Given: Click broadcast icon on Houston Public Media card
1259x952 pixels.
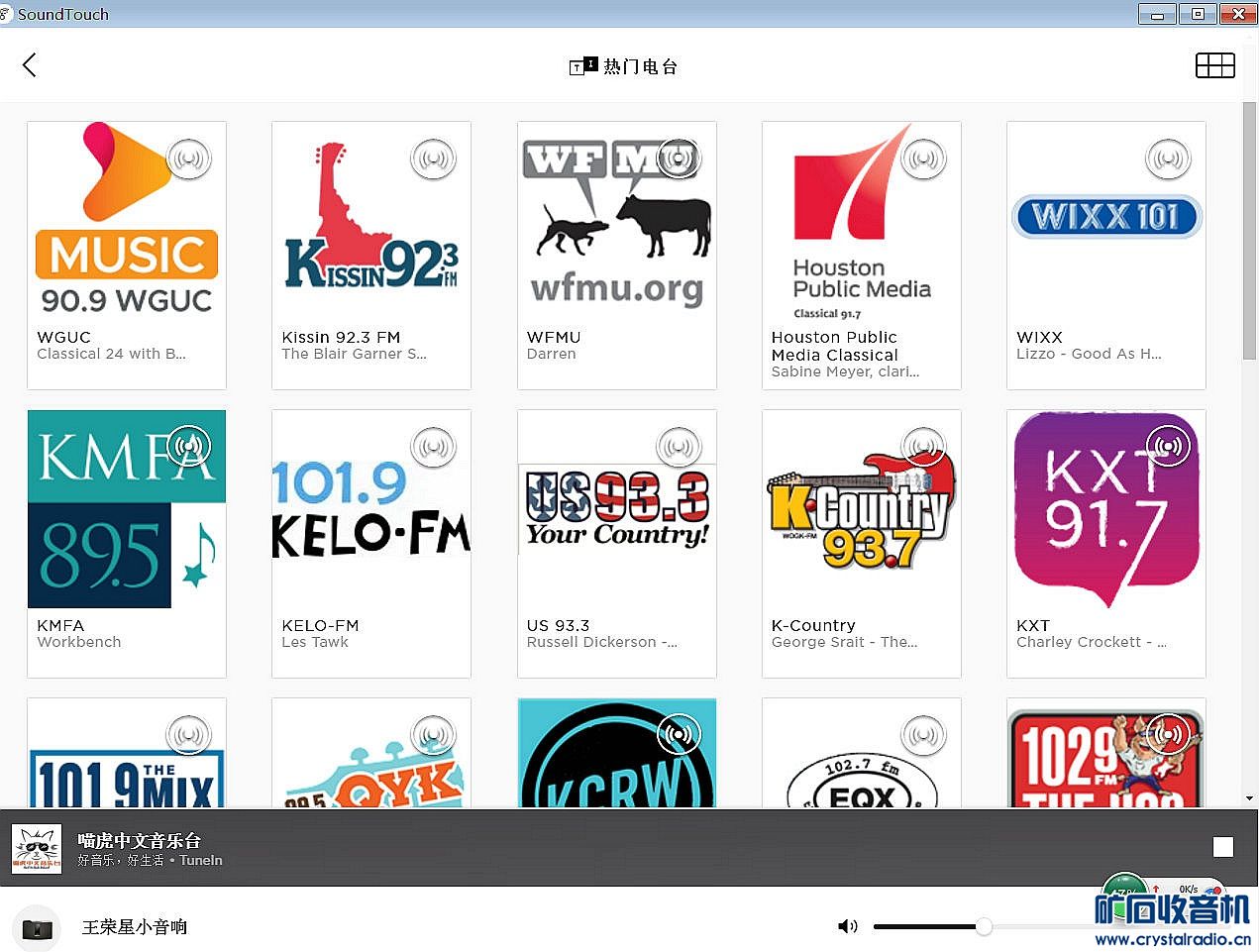Looking at the screenshot, I should pos(923,159).
